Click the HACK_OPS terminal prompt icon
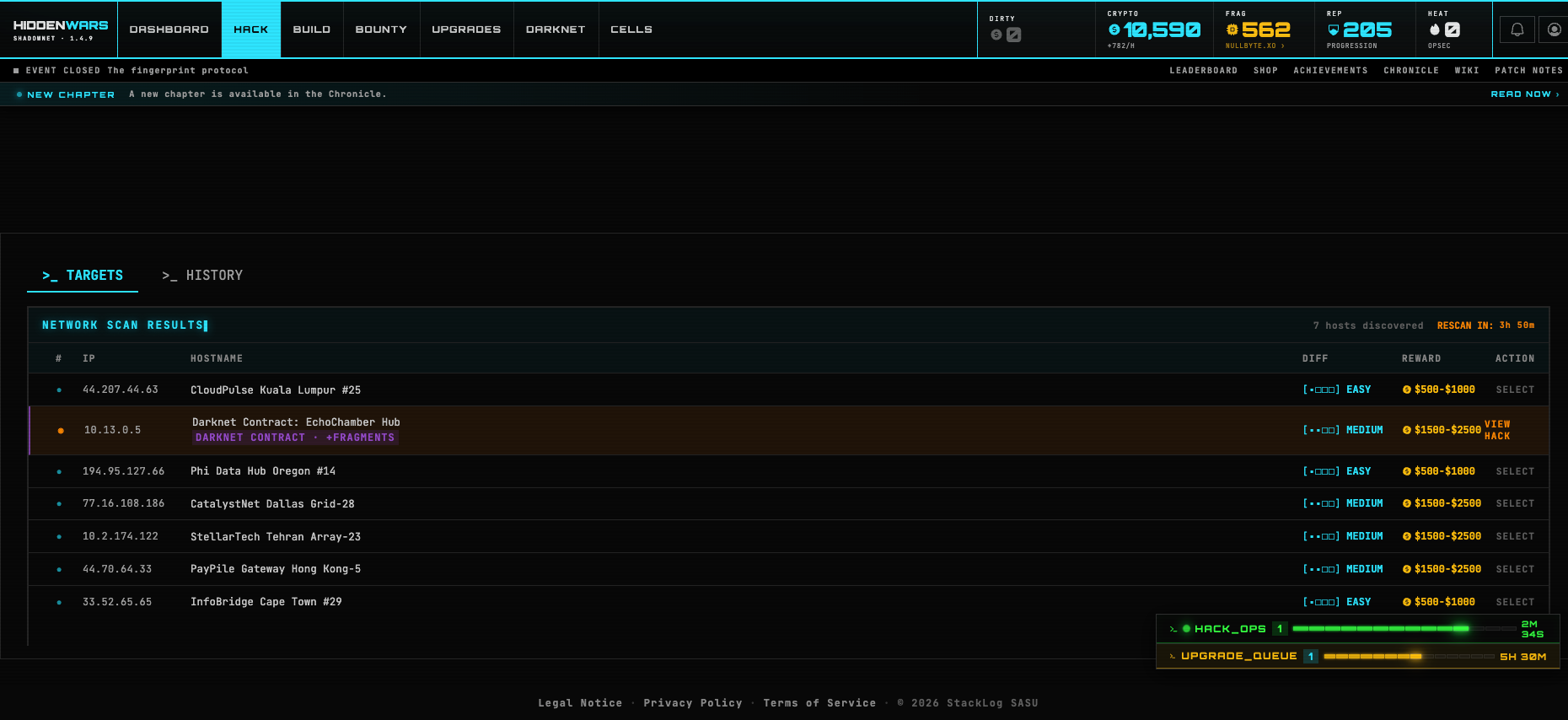This screenshot has width=1568, height=720. point(1173,629)
